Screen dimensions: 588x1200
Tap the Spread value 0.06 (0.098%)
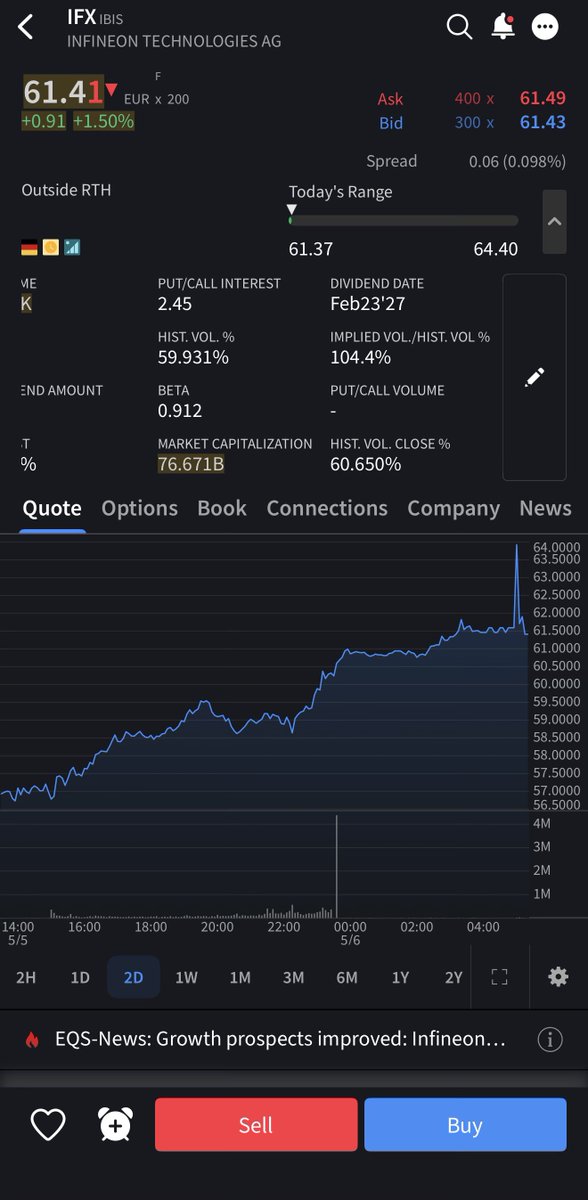click(x=517, y=161)
